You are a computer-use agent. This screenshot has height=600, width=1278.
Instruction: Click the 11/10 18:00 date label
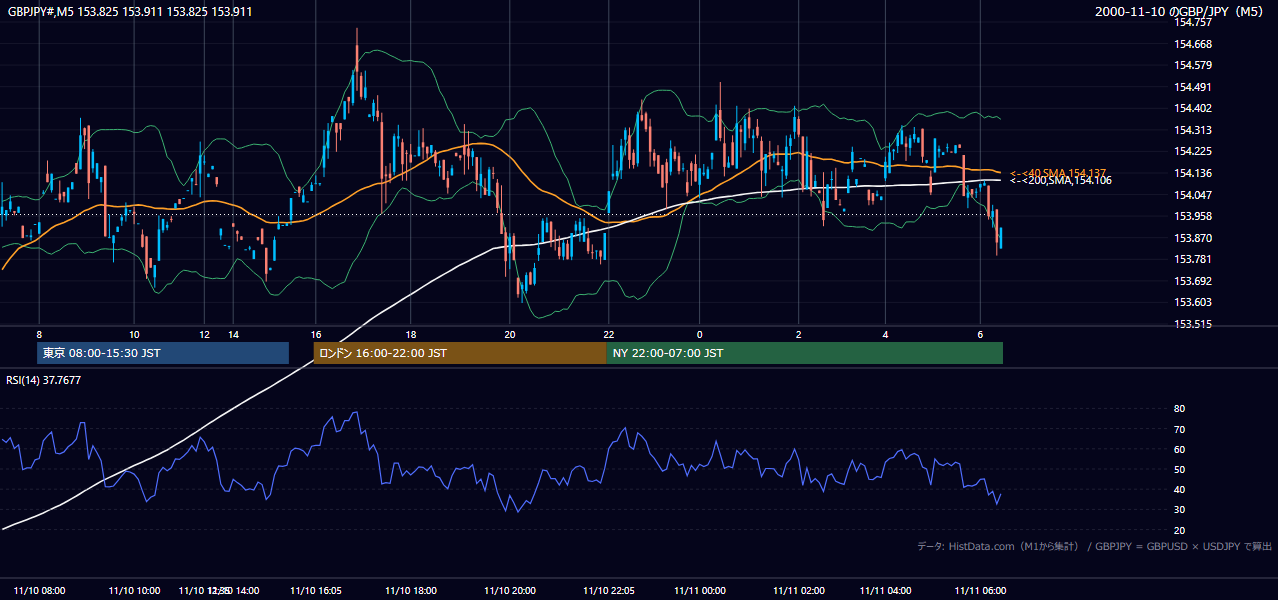point(411,591)
